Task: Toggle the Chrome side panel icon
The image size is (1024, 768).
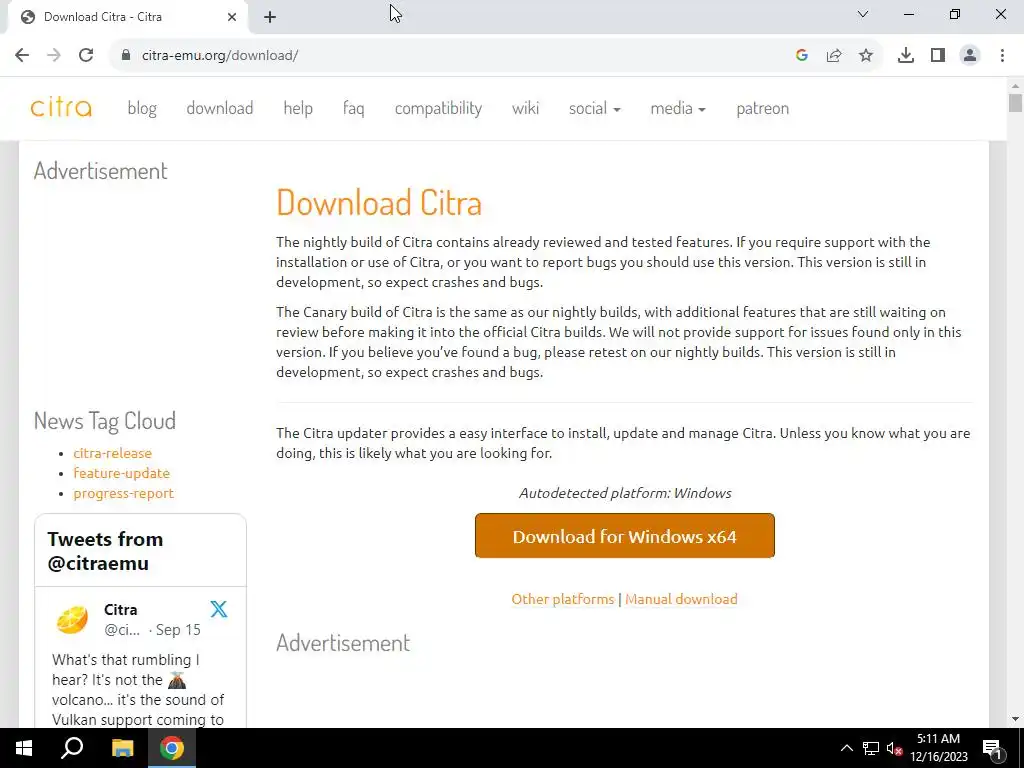Action: pos(938,56)
